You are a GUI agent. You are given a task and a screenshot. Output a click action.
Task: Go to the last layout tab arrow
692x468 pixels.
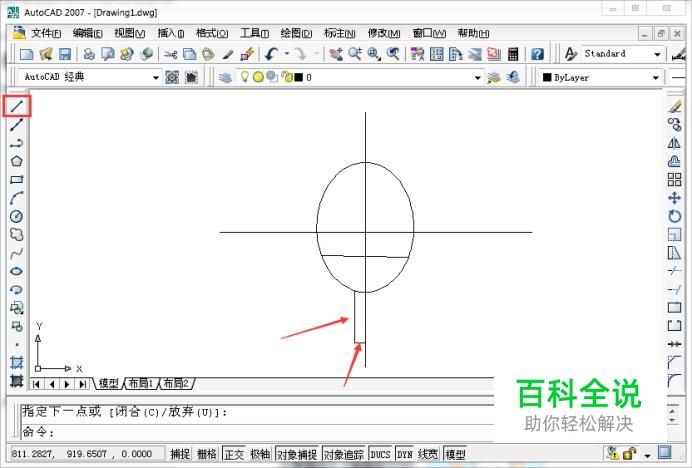tap(83, 384)
